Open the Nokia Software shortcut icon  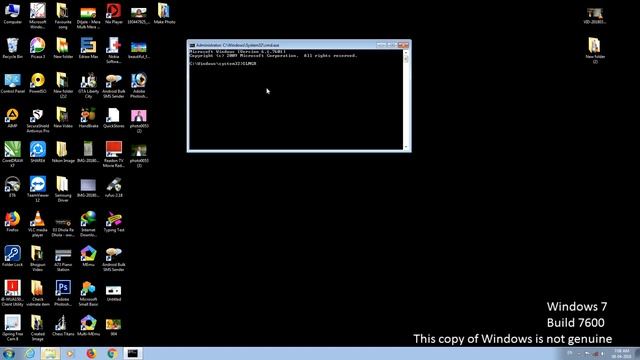tap(113, 50)
